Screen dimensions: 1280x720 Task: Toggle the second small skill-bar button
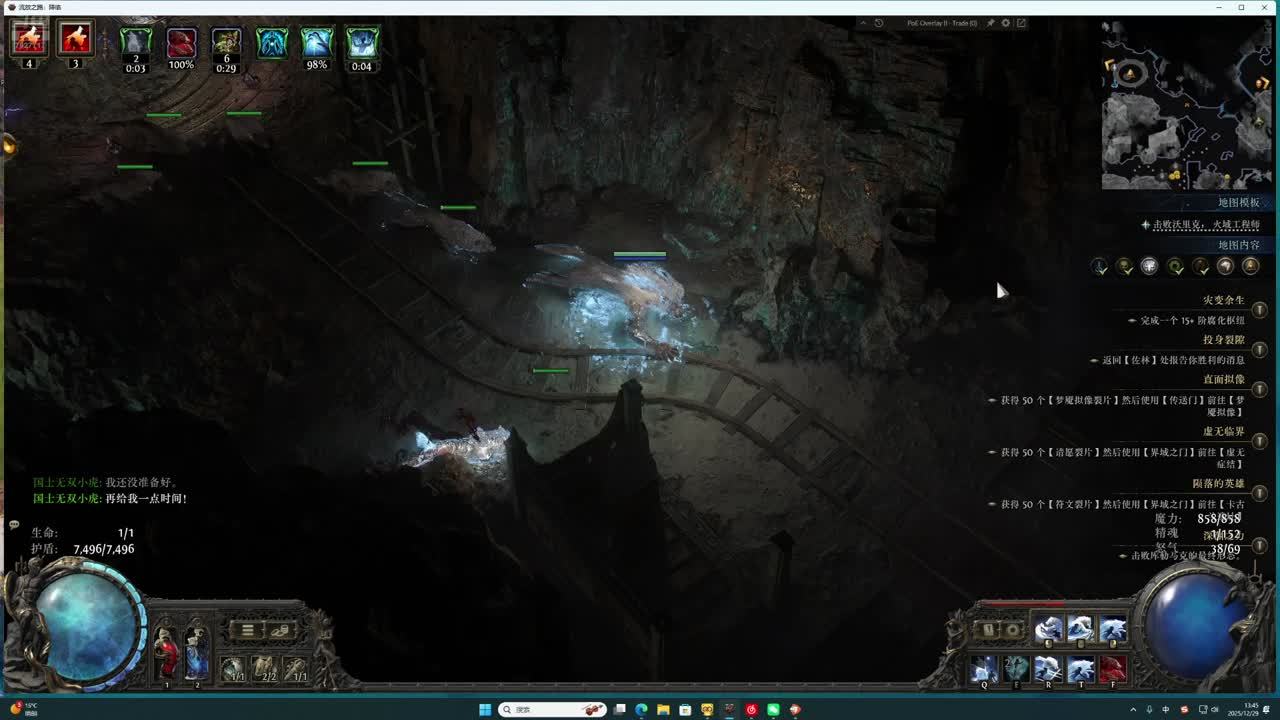(x=1012, y=631)
